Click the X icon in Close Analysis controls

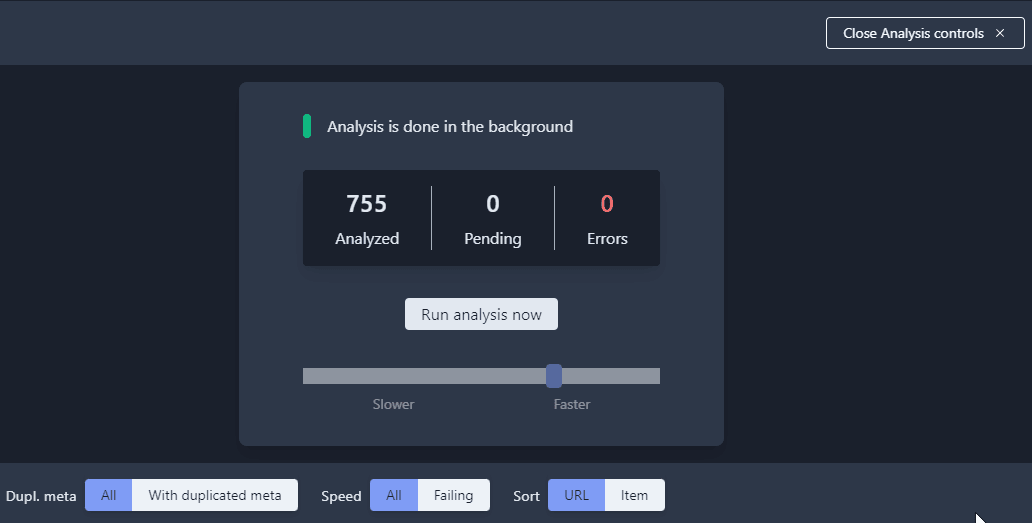[1000, 33]
